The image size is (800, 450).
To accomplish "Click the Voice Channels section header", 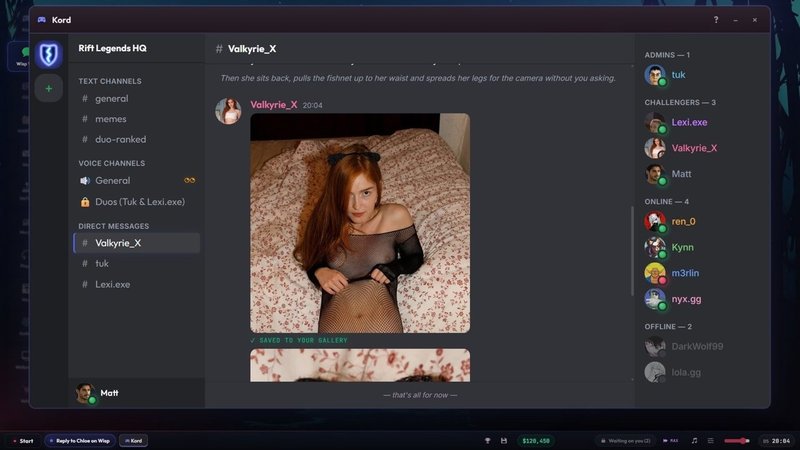I will coord(112,163).
